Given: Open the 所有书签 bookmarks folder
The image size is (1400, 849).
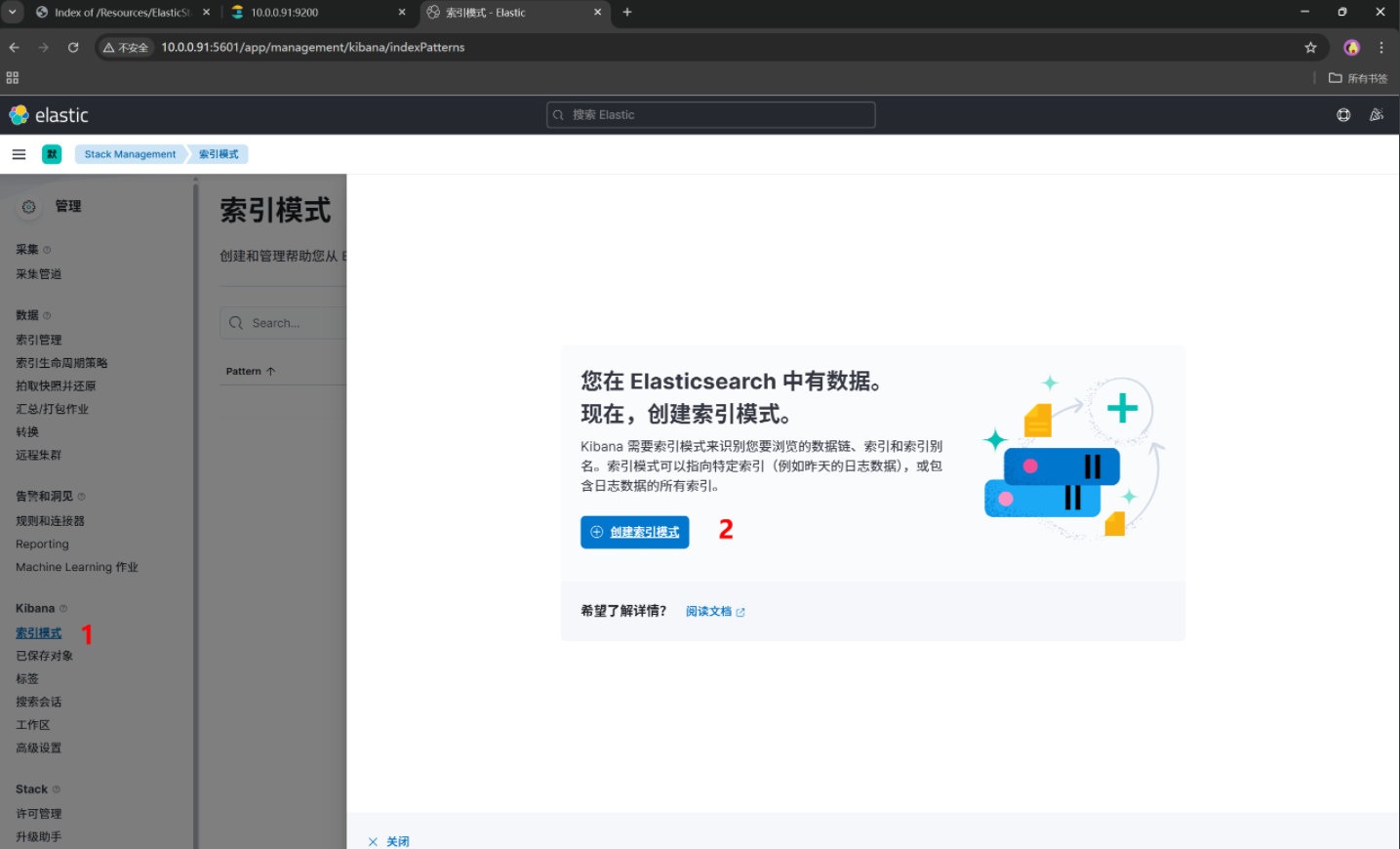Looking at the screenshot, I should (1358, 78).
